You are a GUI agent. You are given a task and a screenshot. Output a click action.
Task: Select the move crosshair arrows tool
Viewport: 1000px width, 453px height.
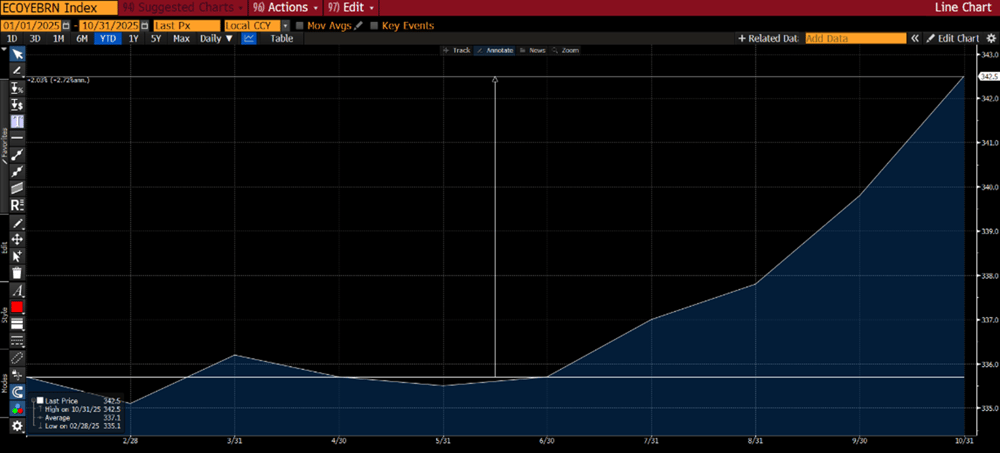tap(17, 239)
